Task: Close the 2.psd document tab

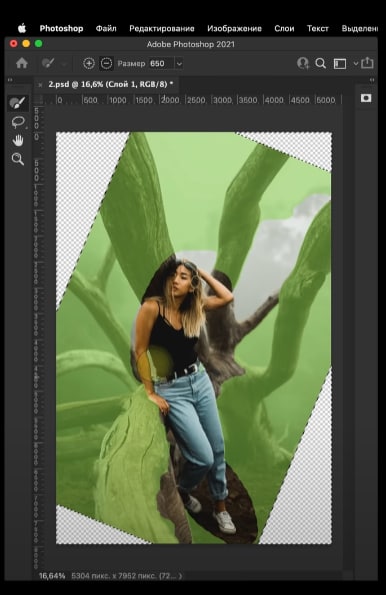Action: point(40,85)
